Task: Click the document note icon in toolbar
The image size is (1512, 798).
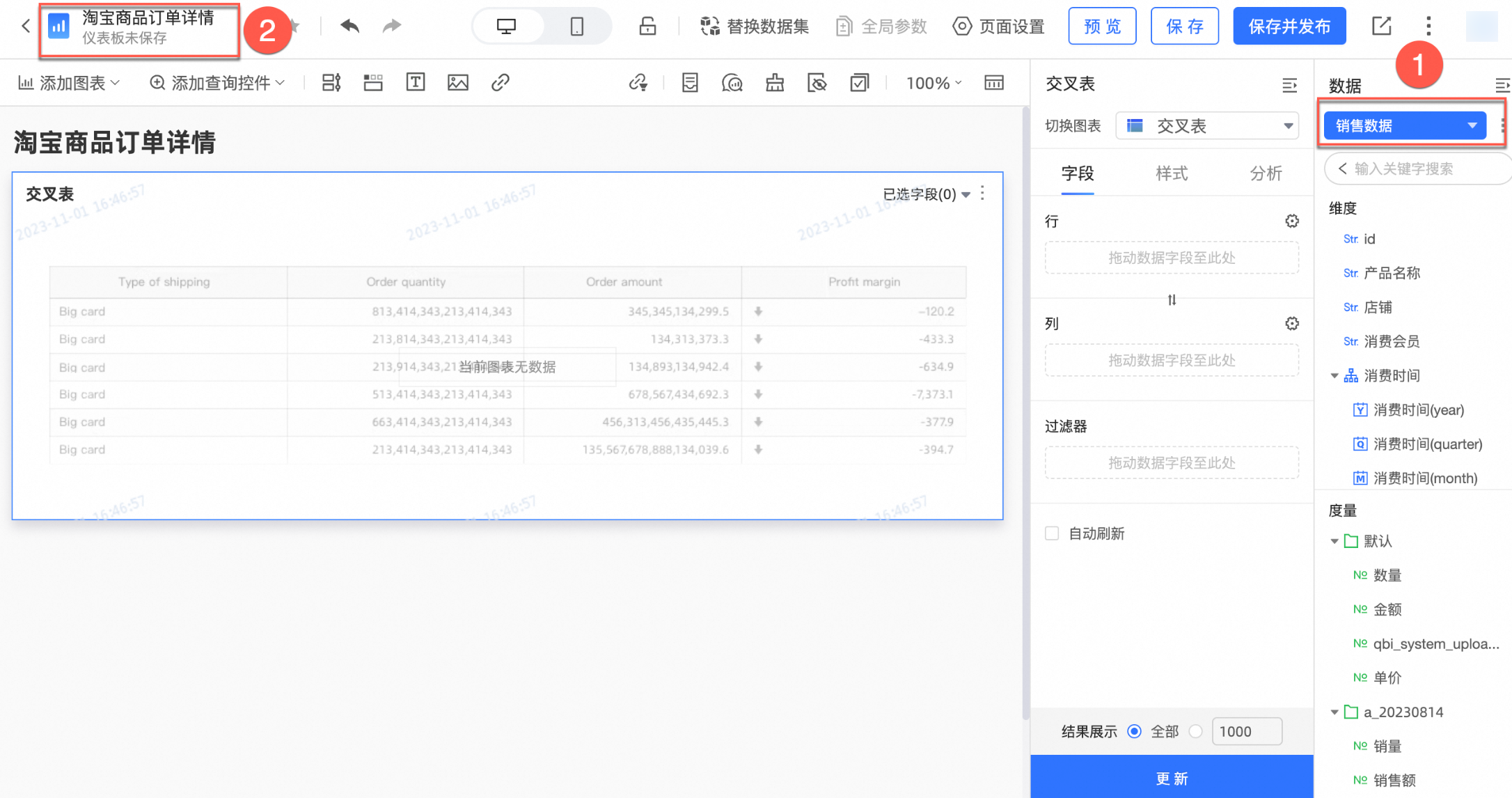Action: 690,83
